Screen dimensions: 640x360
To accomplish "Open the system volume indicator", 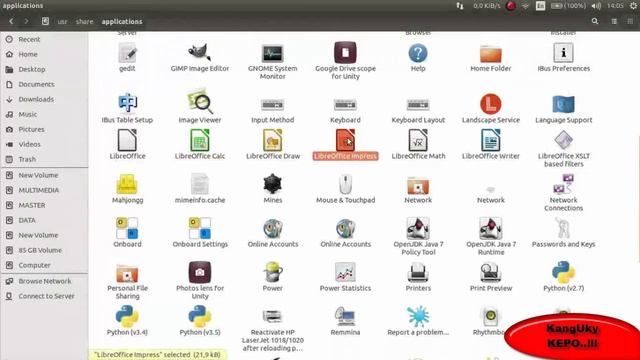I will [x=596, y=6].
